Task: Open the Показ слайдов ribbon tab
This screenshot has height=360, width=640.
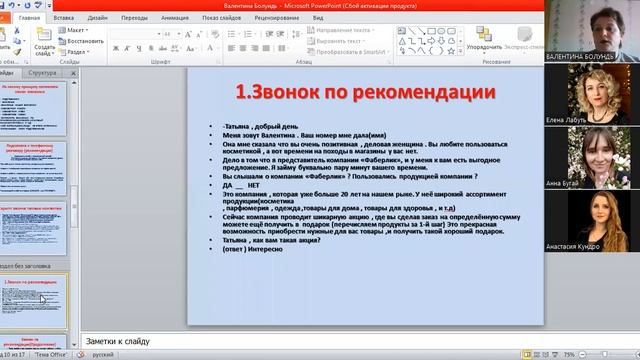Action: point(222,18)
